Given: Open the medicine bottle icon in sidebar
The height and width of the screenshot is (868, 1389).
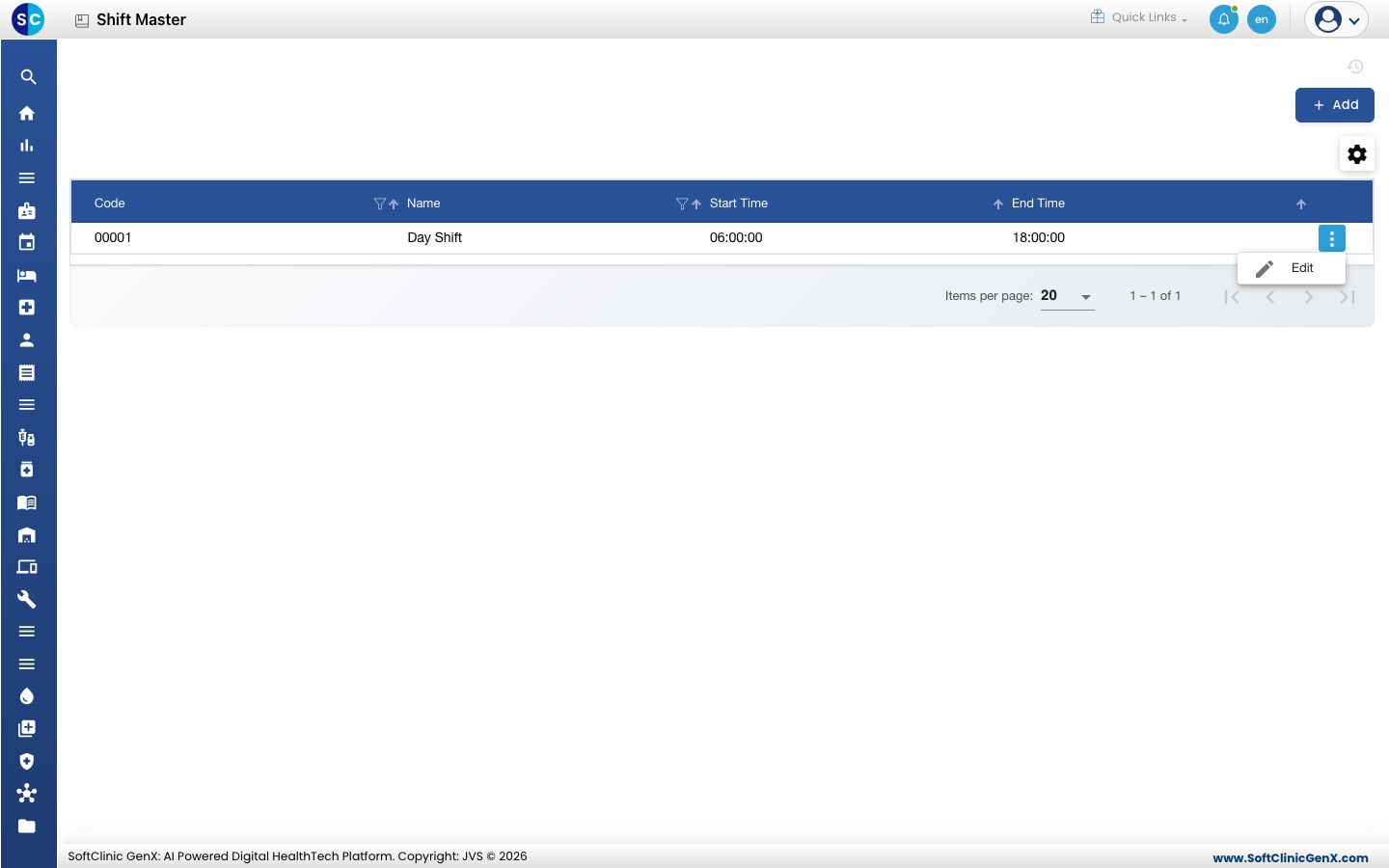Looking at the screenshot, I should (27, 470).
